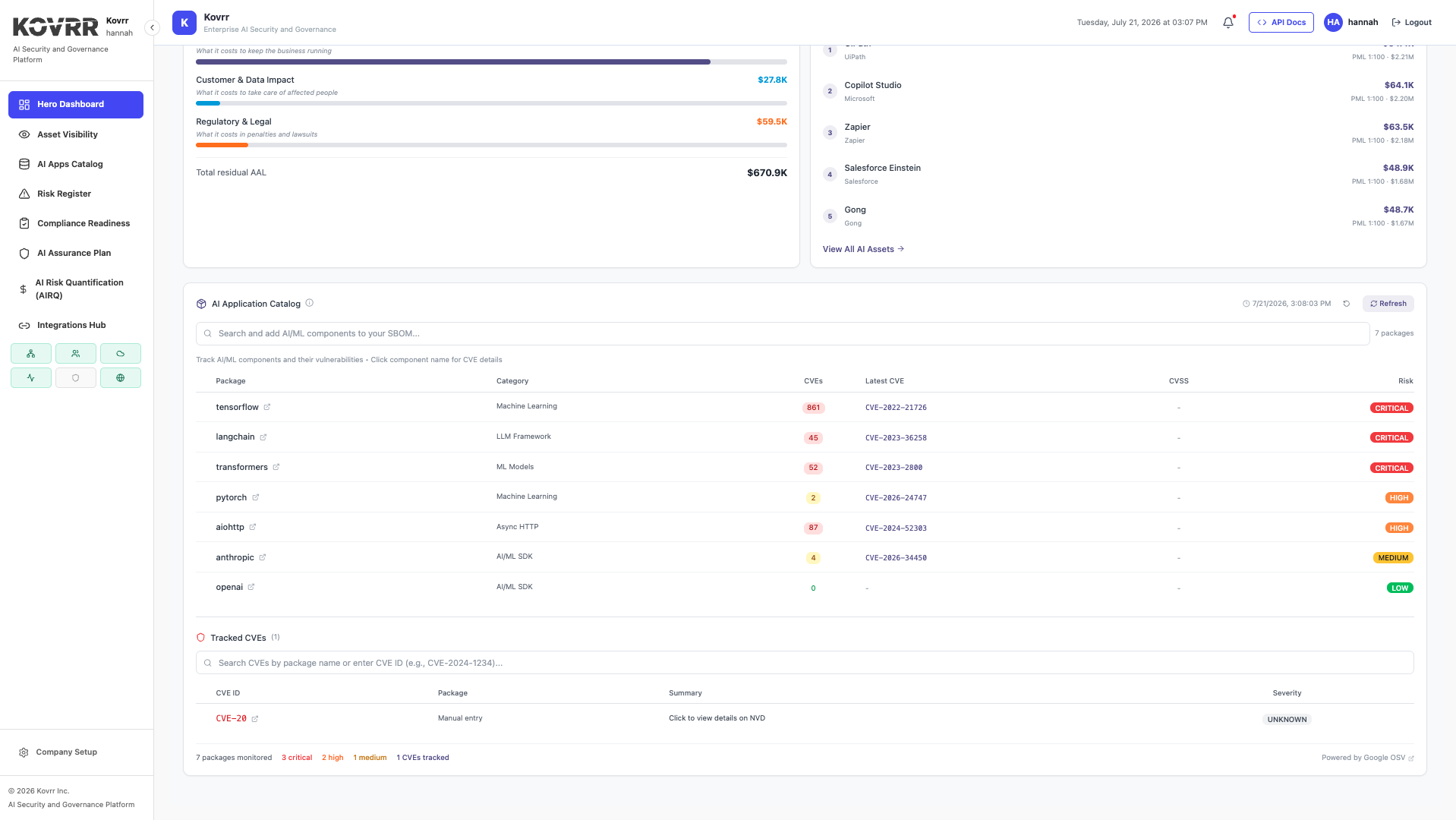The height and width of the screenshot is (820, 1456).
Task: Open AI Apps Catalog
Action: pyautogui.click(x=76, y=164)
